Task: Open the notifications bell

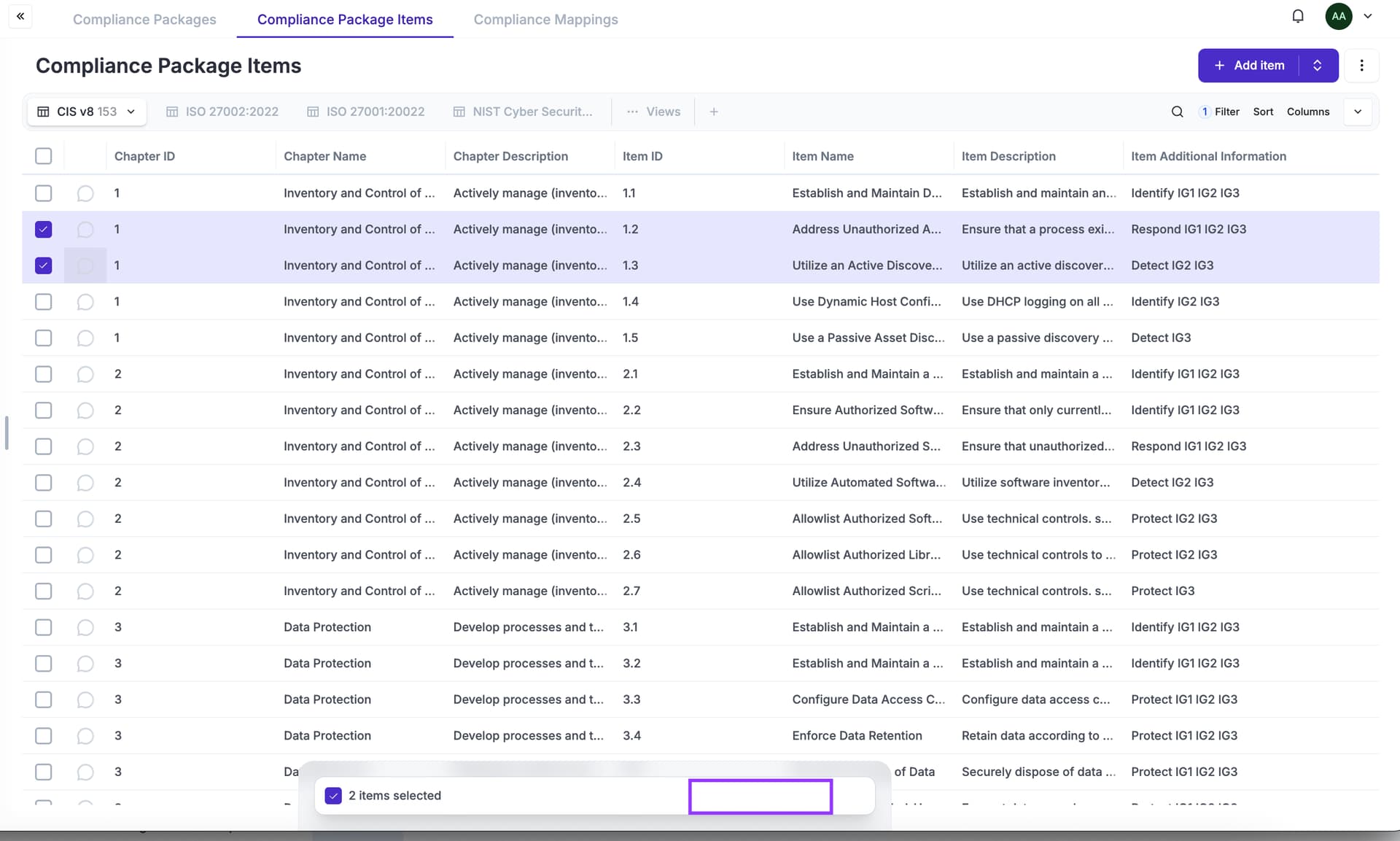Action: coord(1298,16)
